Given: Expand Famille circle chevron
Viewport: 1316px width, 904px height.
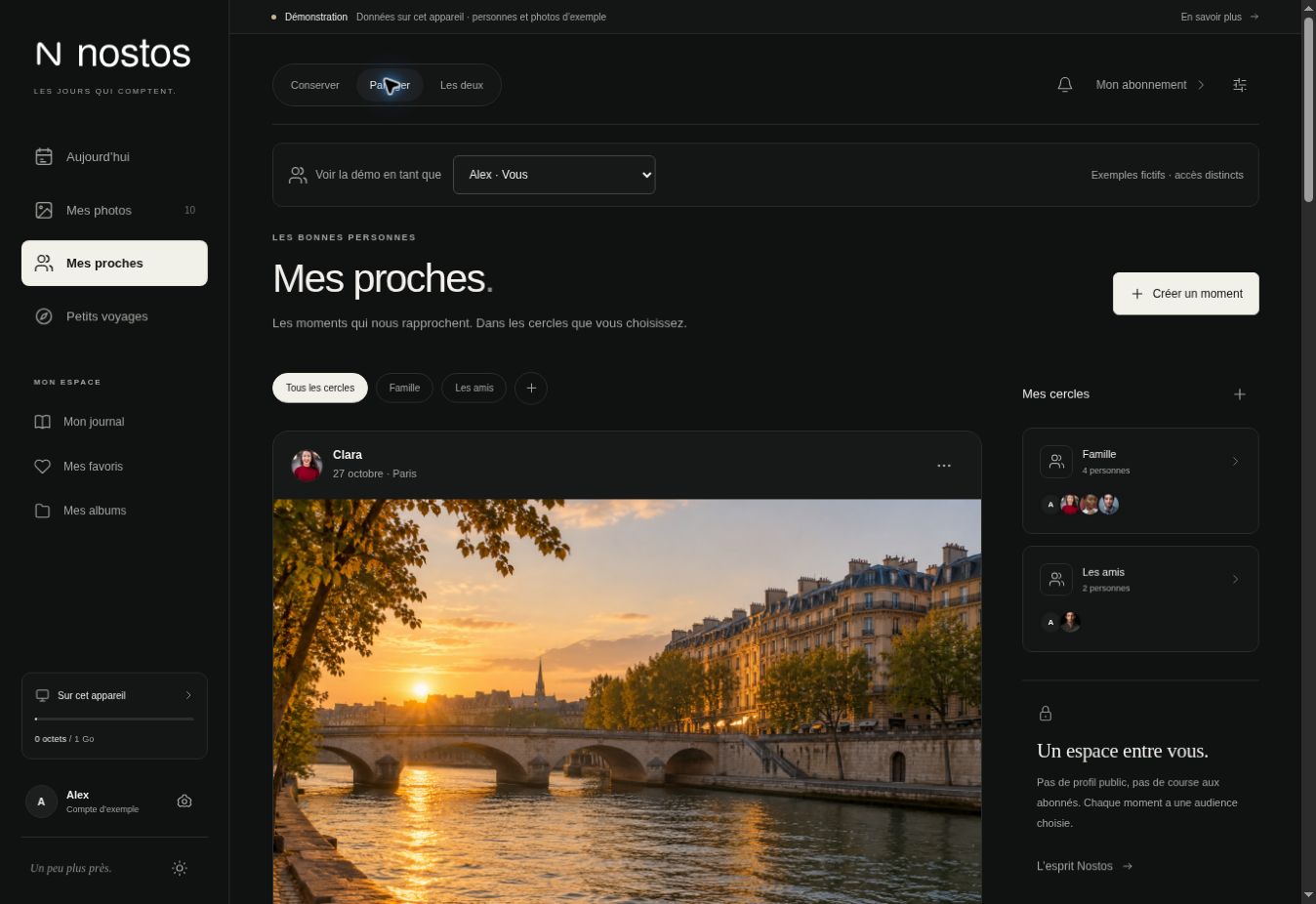Looking at the screenshot, I should coord(1235,462).
